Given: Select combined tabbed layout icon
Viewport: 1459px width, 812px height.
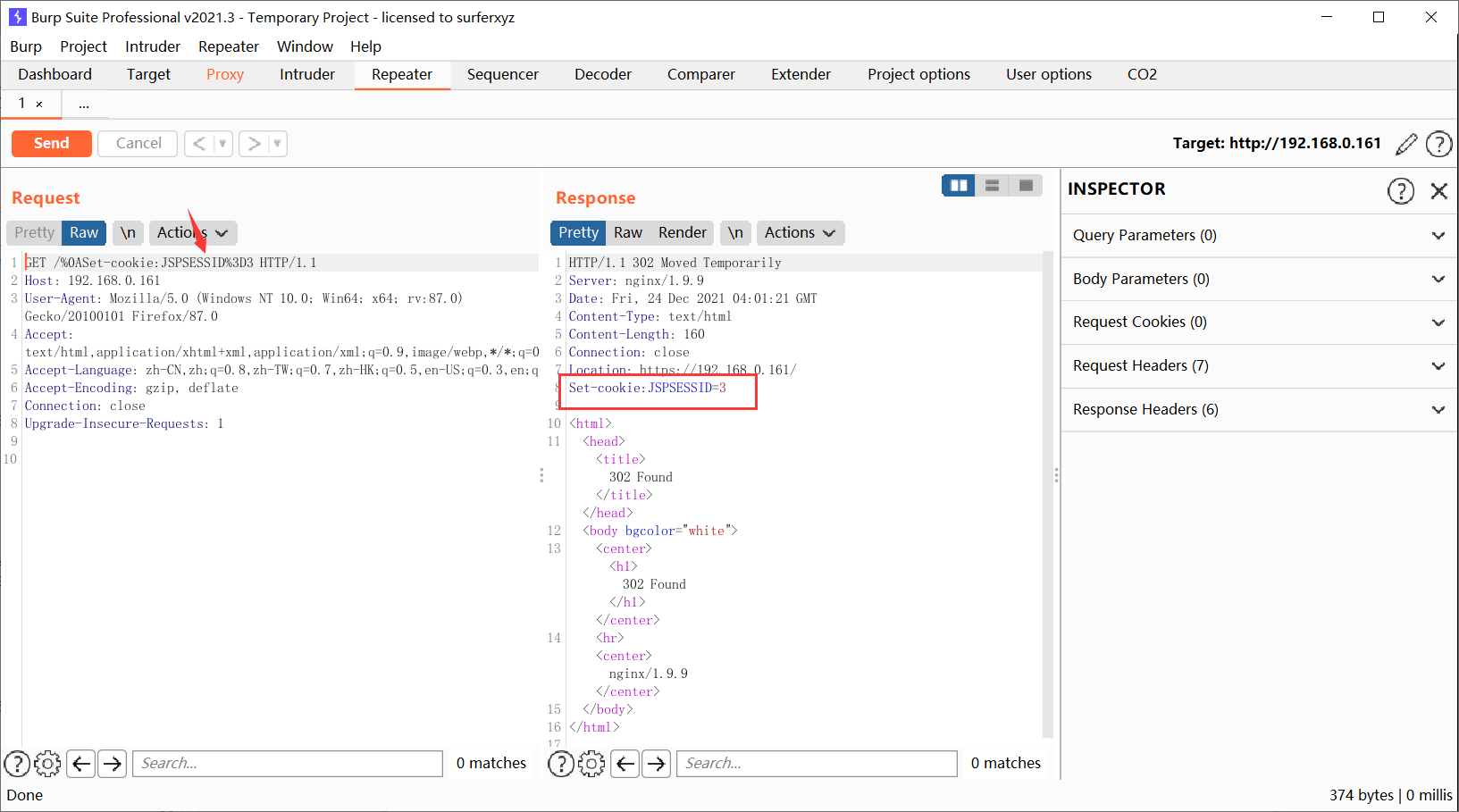Looking at the screenshot, I should [x=1026, y=185].
